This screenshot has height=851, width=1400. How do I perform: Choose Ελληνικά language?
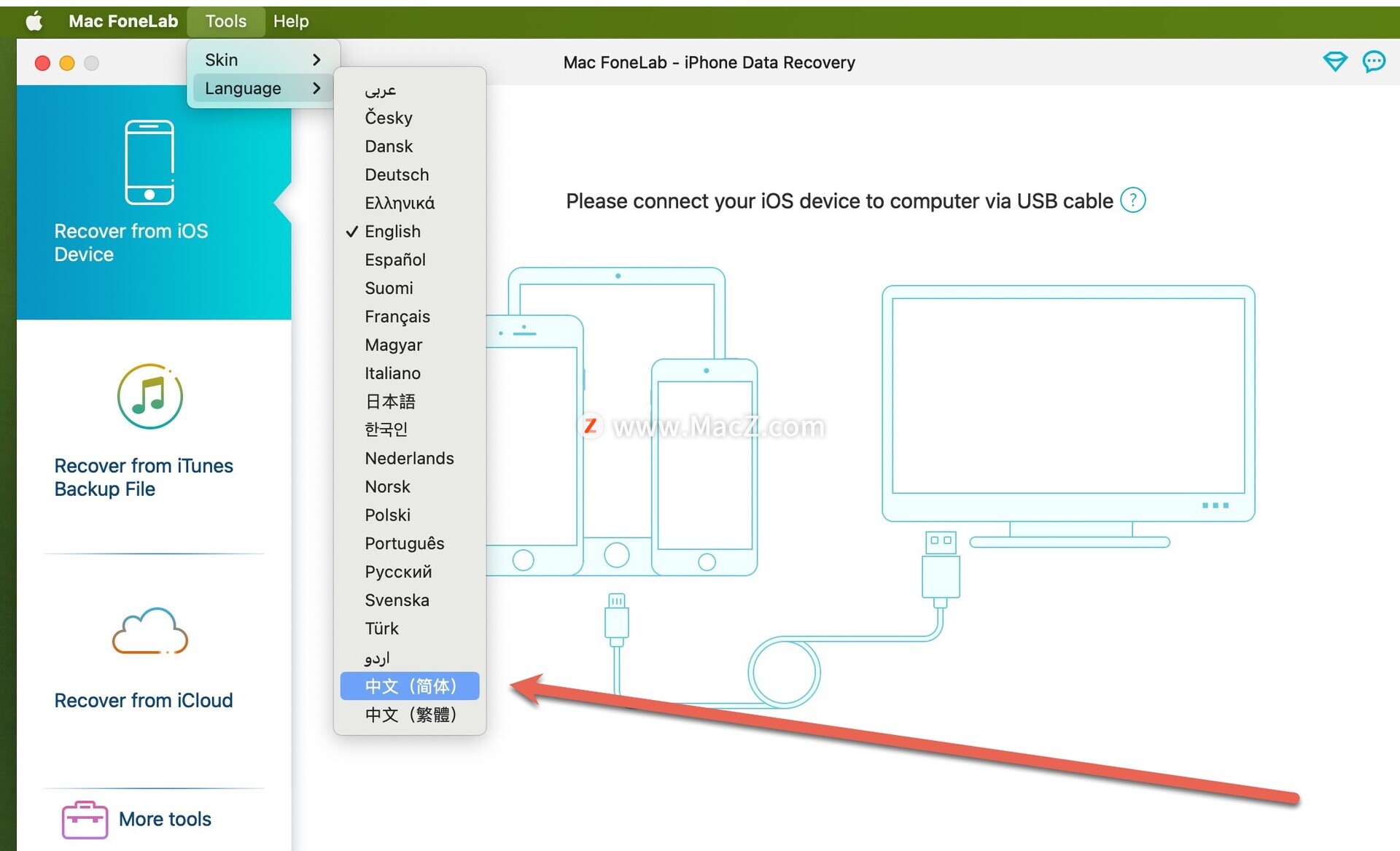coord(410,203)
